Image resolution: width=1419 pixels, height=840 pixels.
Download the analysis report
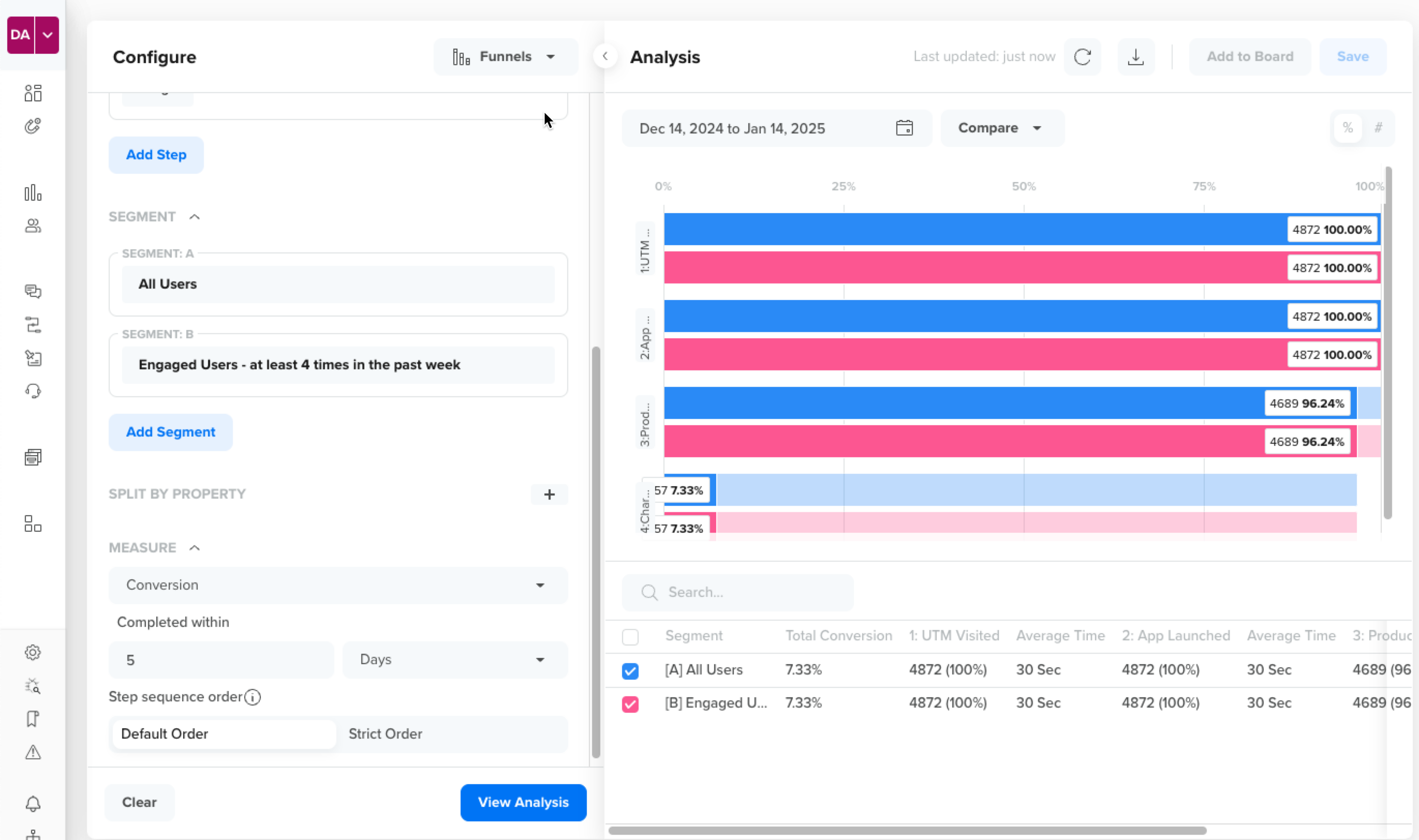[1135, 56]
